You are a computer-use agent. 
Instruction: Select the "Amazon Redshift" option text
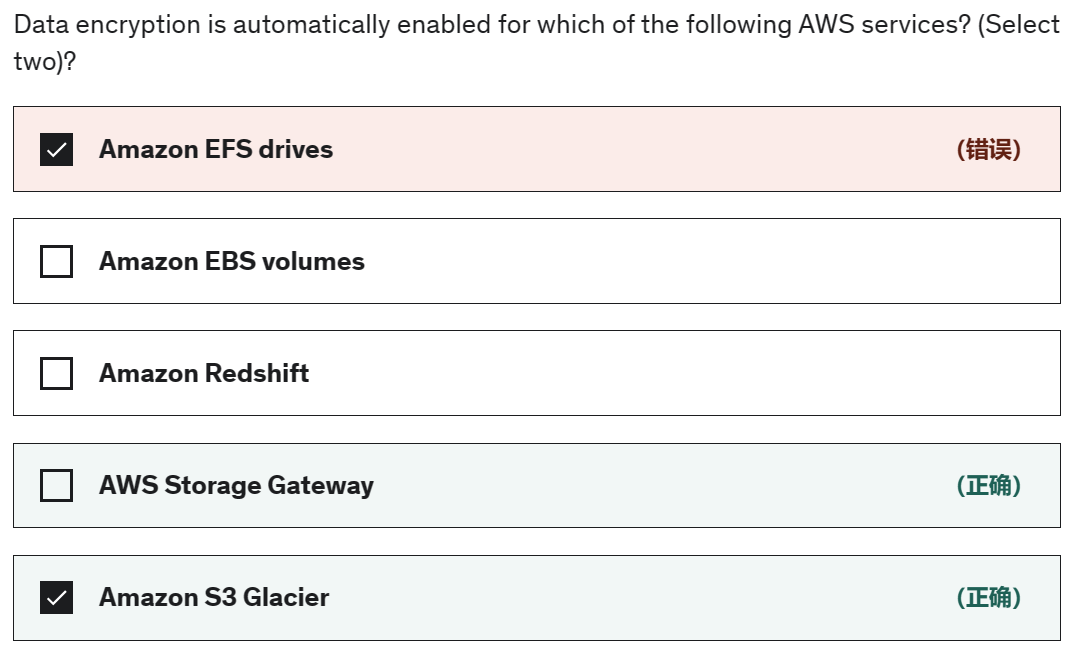[x=204, y=374]
